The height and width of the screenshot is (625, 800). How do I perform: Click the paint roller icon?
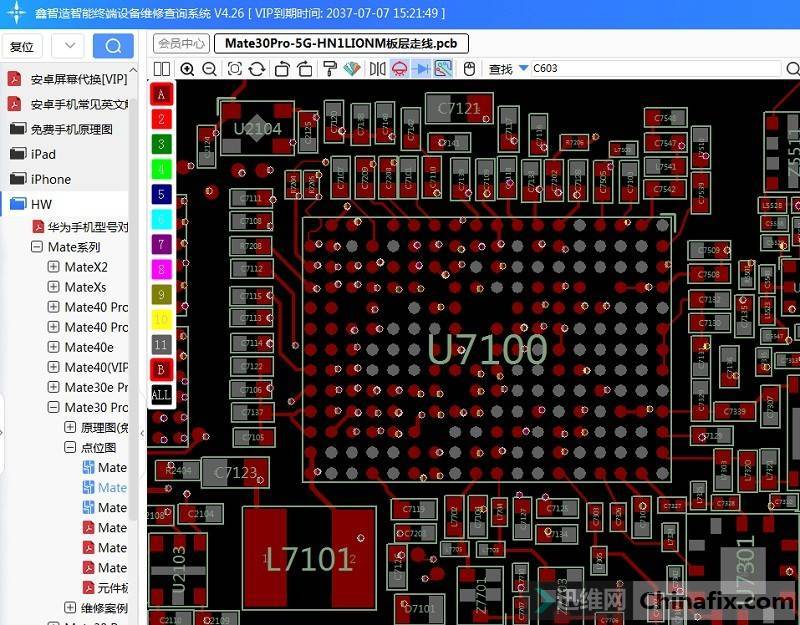(328, 69)
